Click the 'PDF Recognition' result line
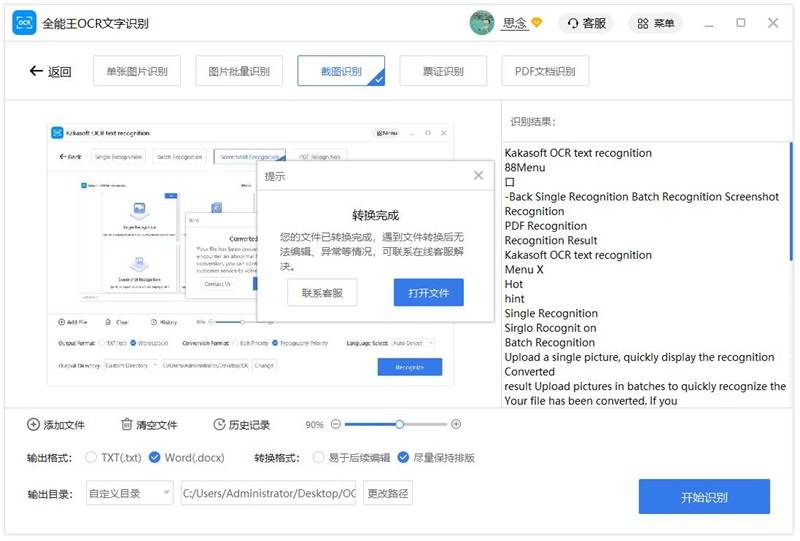800x541 pixels. 545,226
